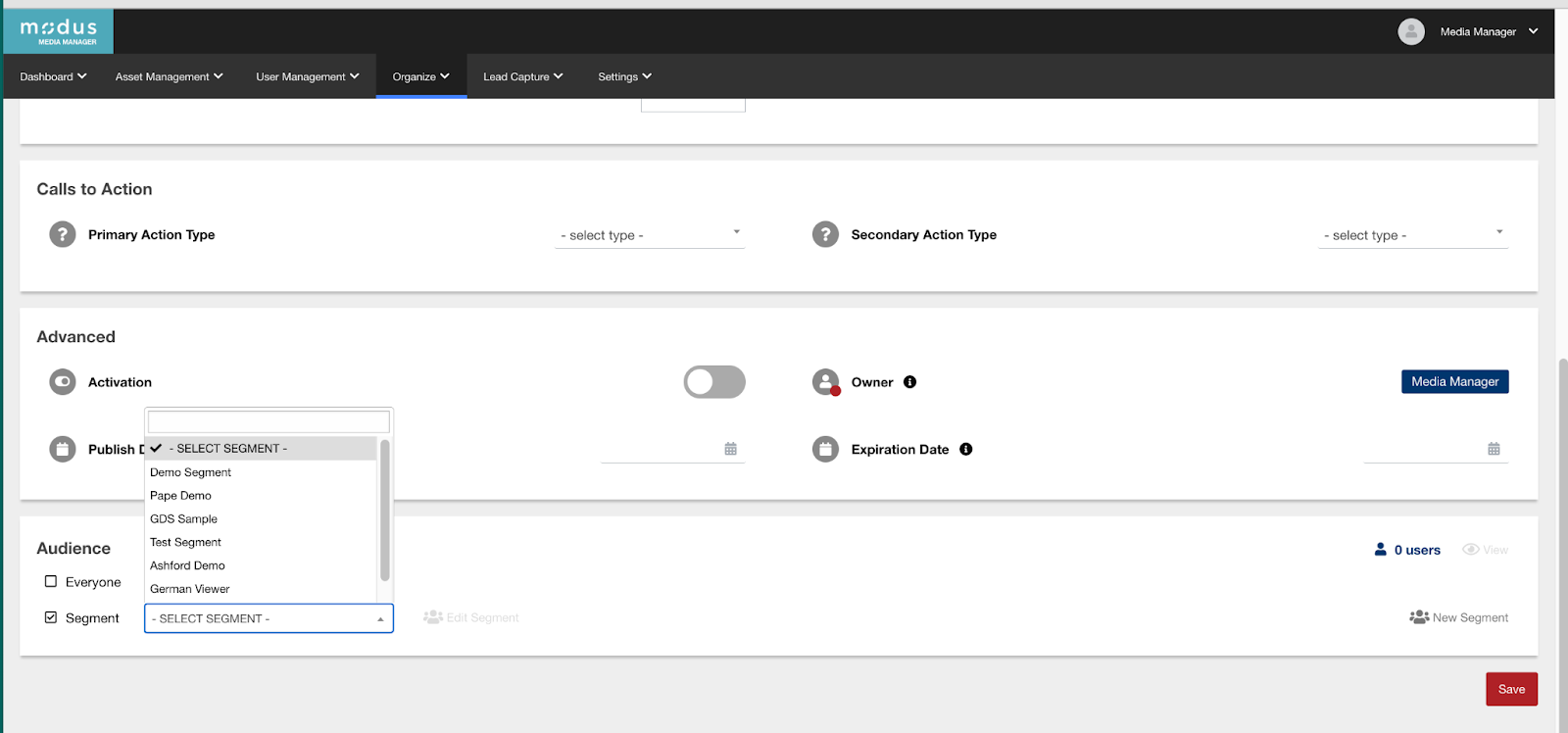Click the New Segment link

pos(1459,617)
